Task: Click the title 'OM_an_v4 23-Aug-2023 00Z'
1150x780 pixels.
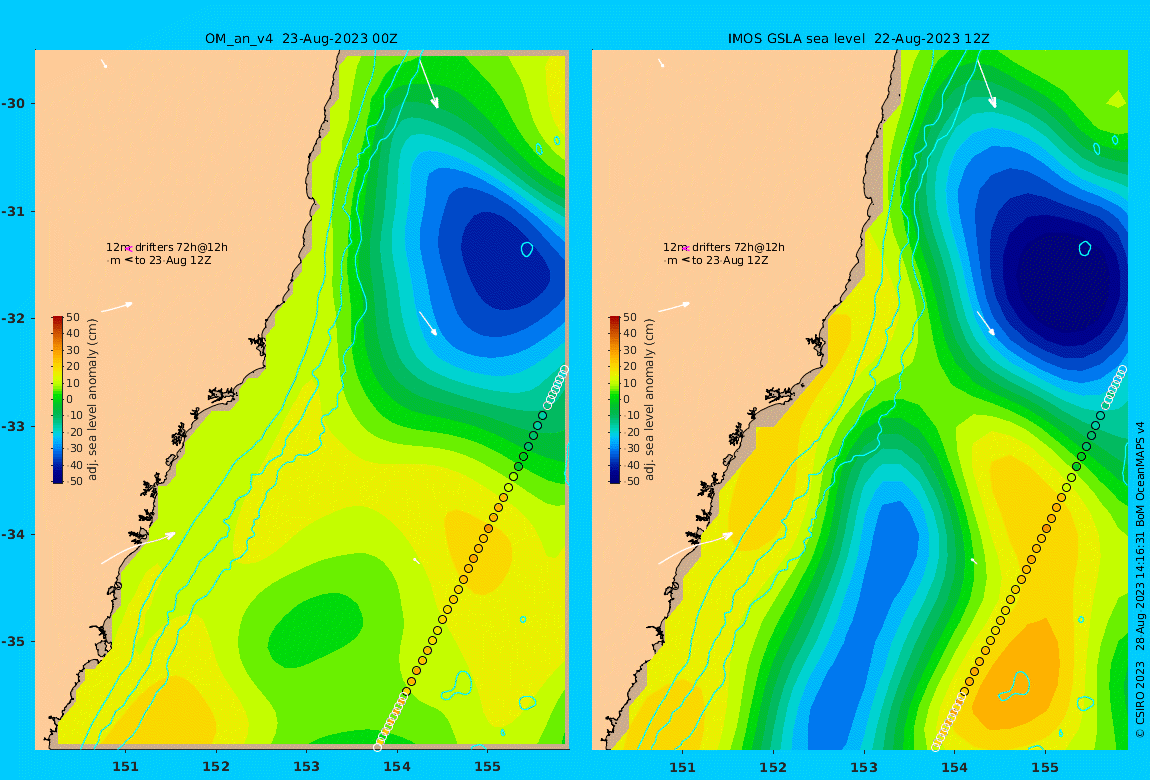Action: click(301, 39)
